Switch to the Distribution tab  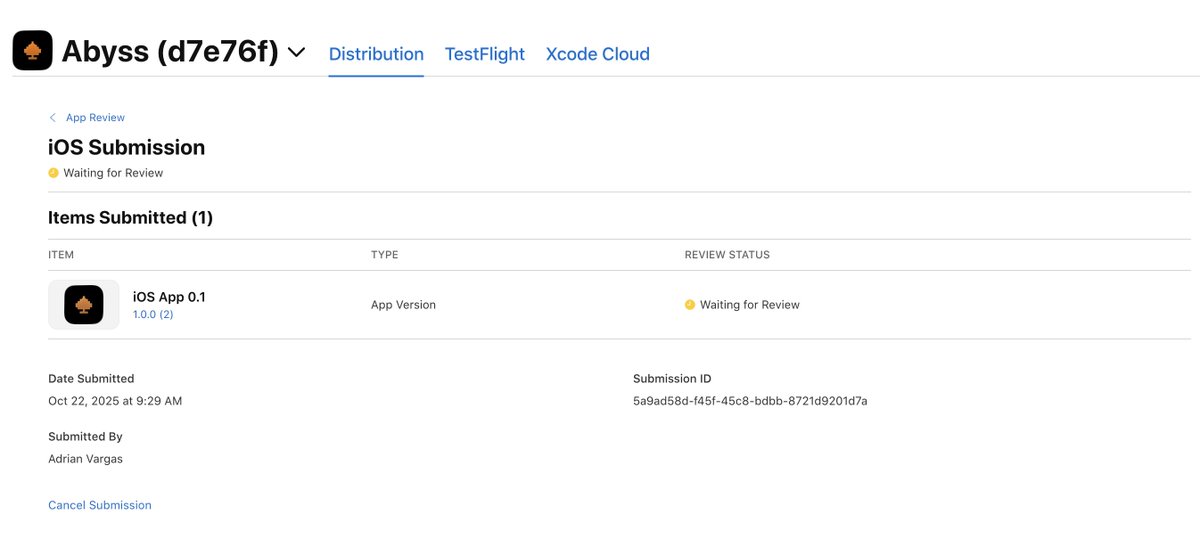click(x=376, y=54)
